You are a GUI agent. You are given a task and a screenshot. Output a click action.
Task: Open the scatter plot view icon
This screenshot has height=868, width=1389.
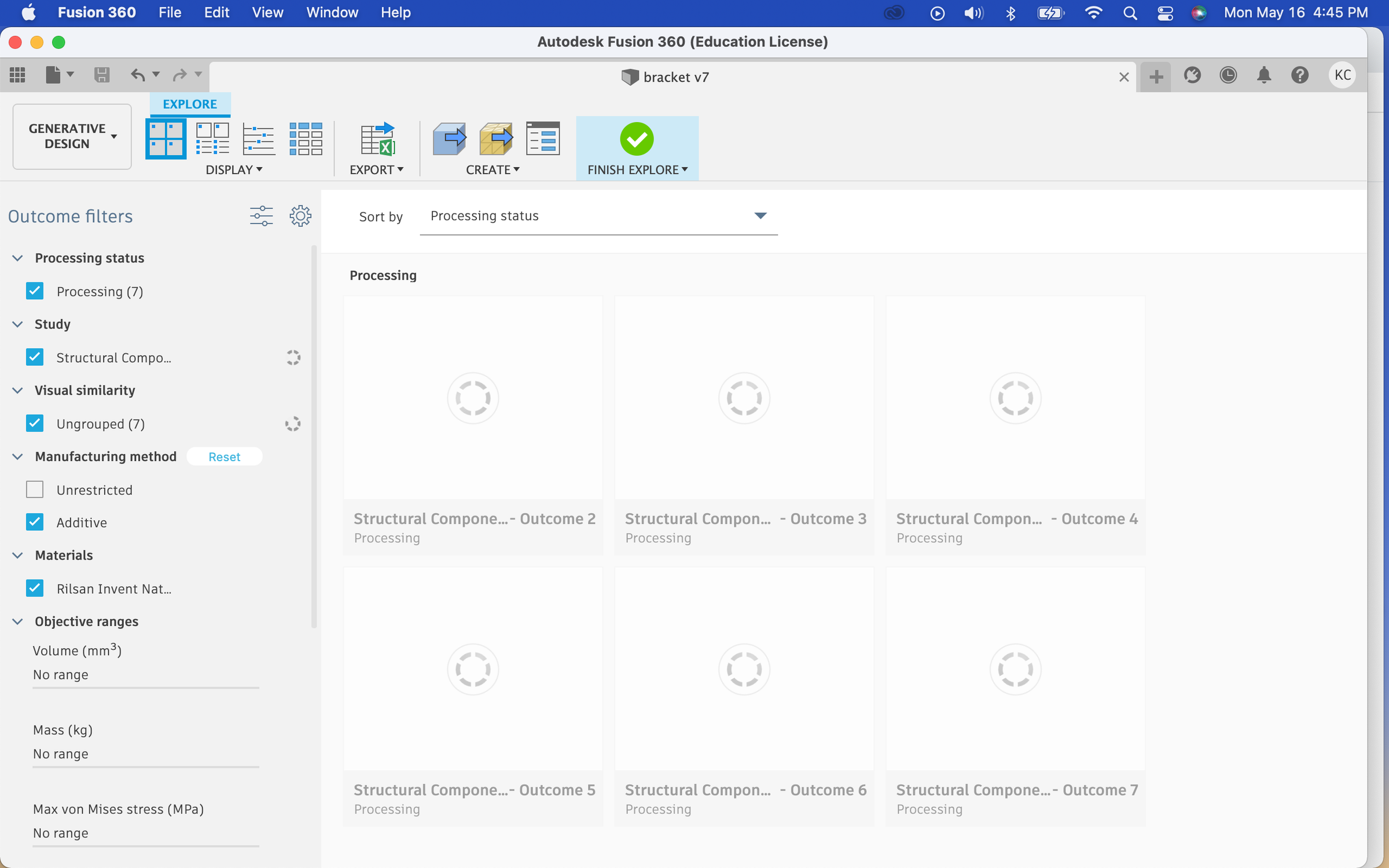click(x=259, y=139)
